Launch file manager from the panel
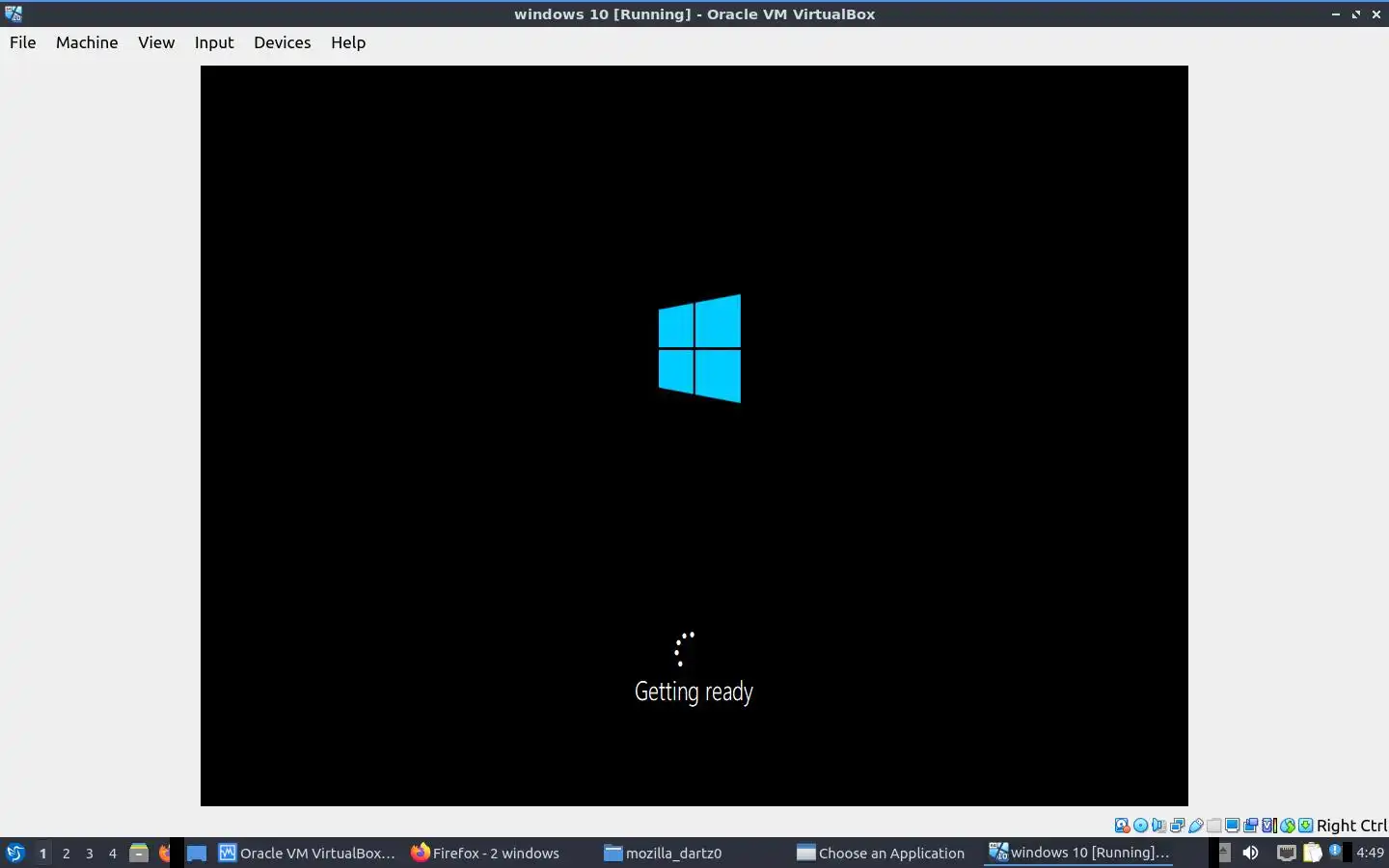 (139, 853)
